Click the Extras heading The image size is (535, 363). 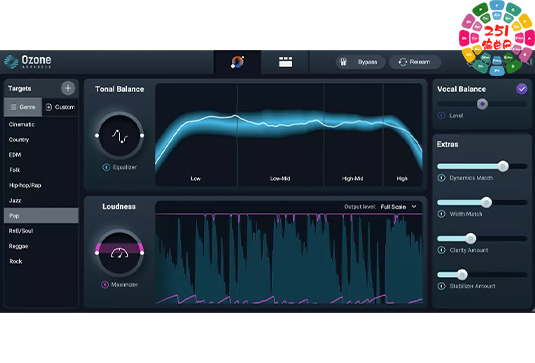pyautogui.click(x=447, y=144)
